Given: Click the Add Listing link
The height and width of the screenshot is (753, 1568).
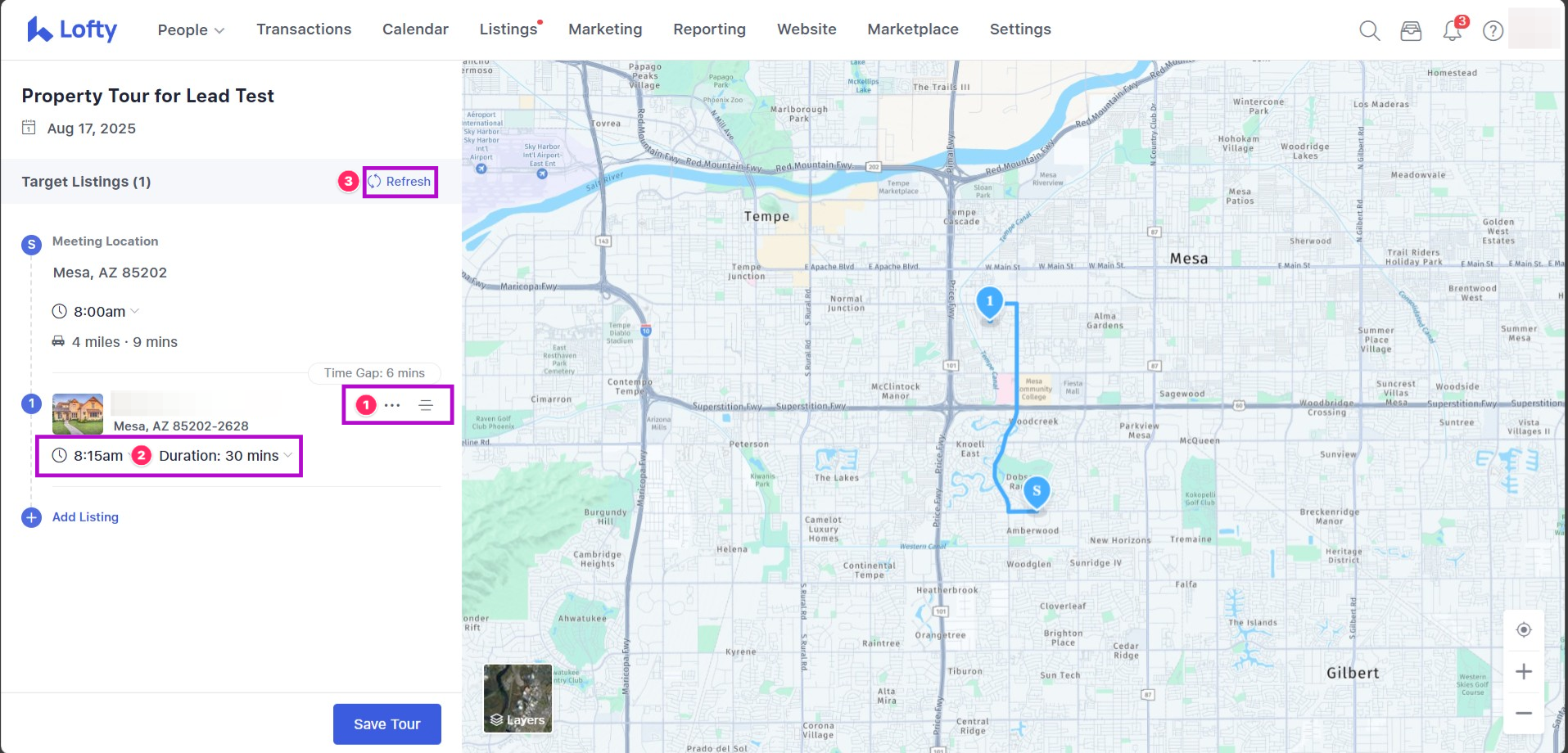Looking at the screenshot, I should 85,517.
